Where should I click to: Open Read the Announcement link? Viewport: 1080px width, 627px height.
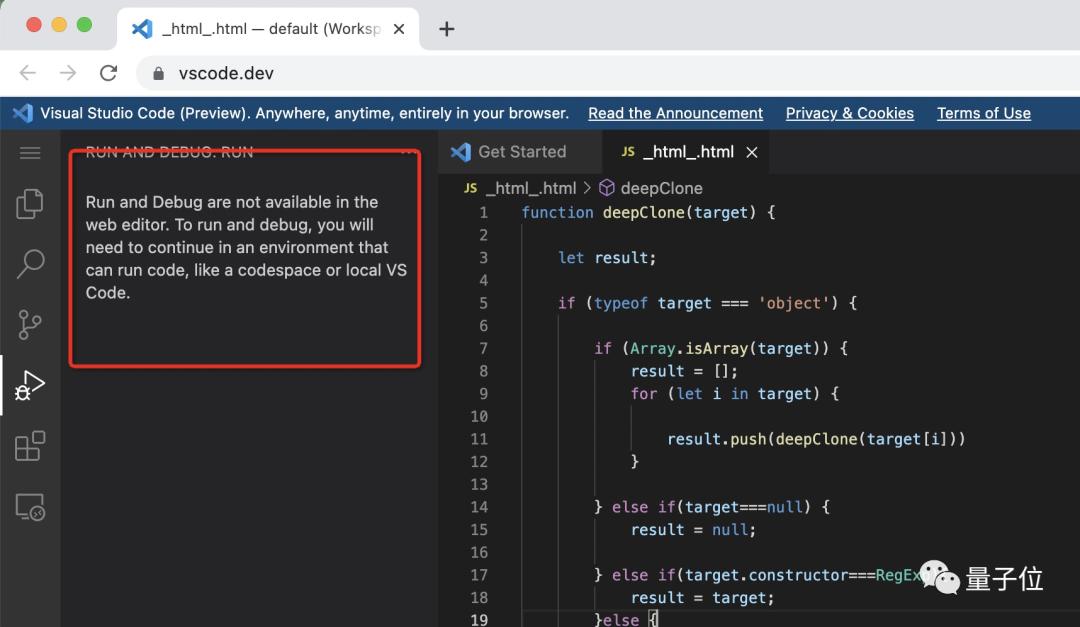675,113
